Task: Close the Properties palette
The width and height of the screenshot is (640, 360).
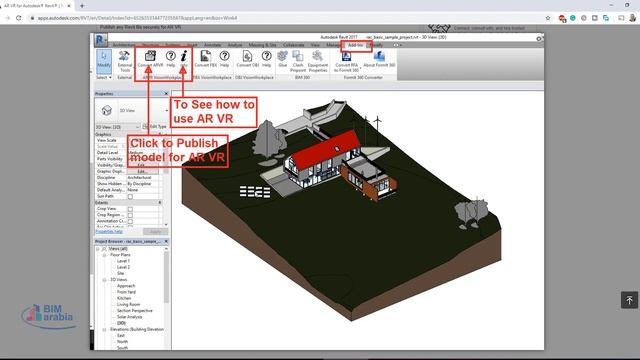Action: click(x=166, y=93)
